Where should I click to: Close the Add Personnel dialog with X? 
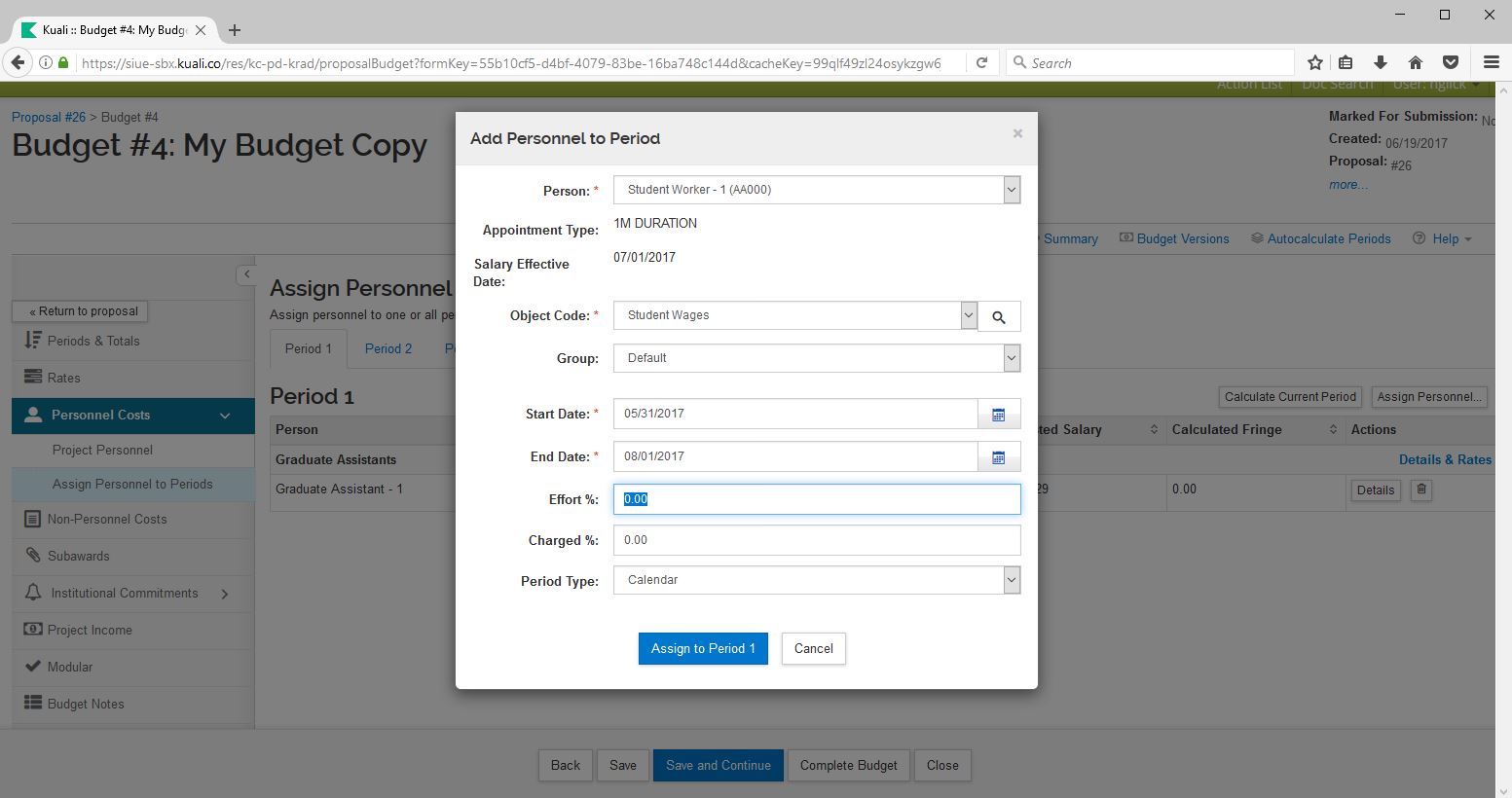(1017, 134)
